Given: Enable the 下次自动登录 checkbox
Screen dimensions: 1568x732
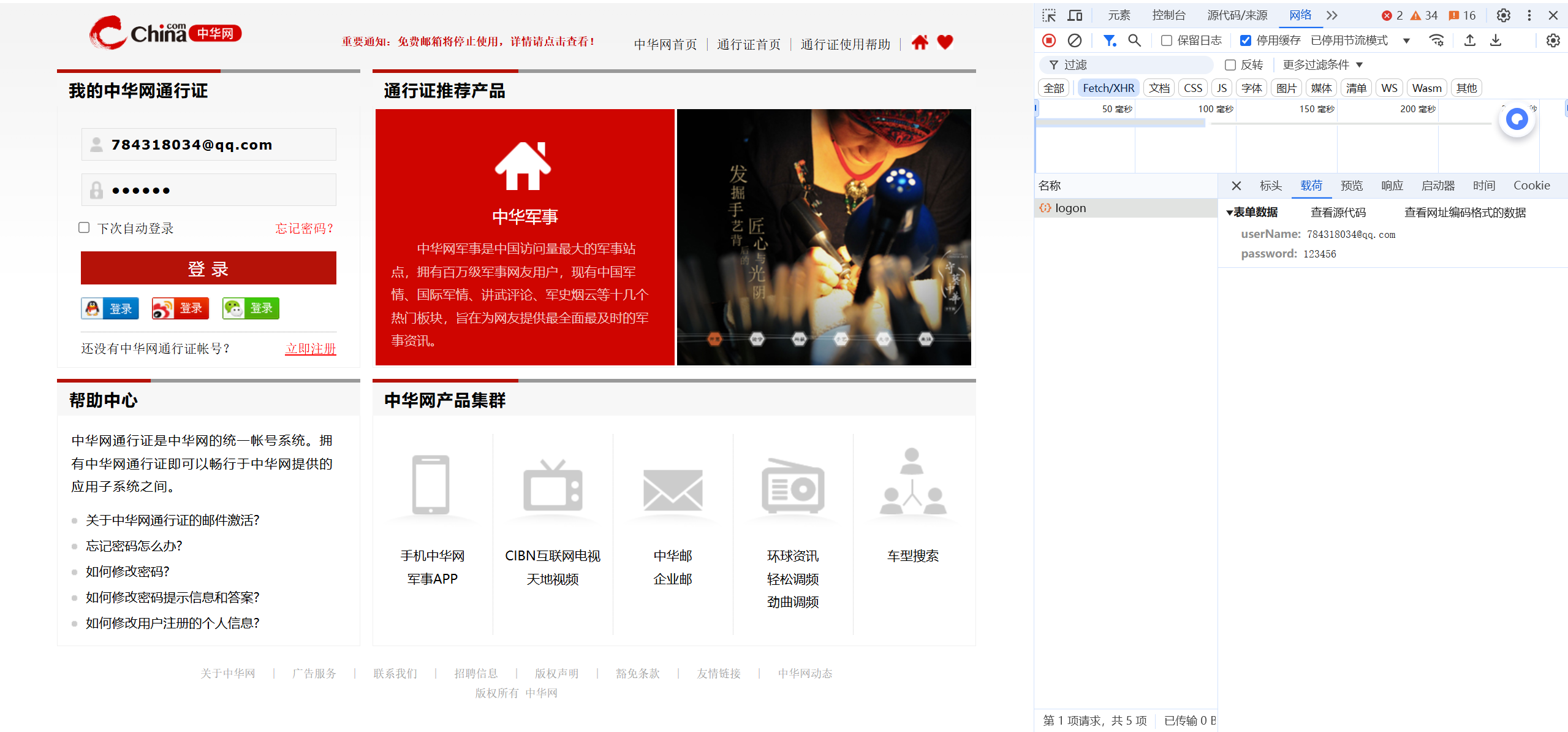Looking at the screenshot, I should 85,227.
